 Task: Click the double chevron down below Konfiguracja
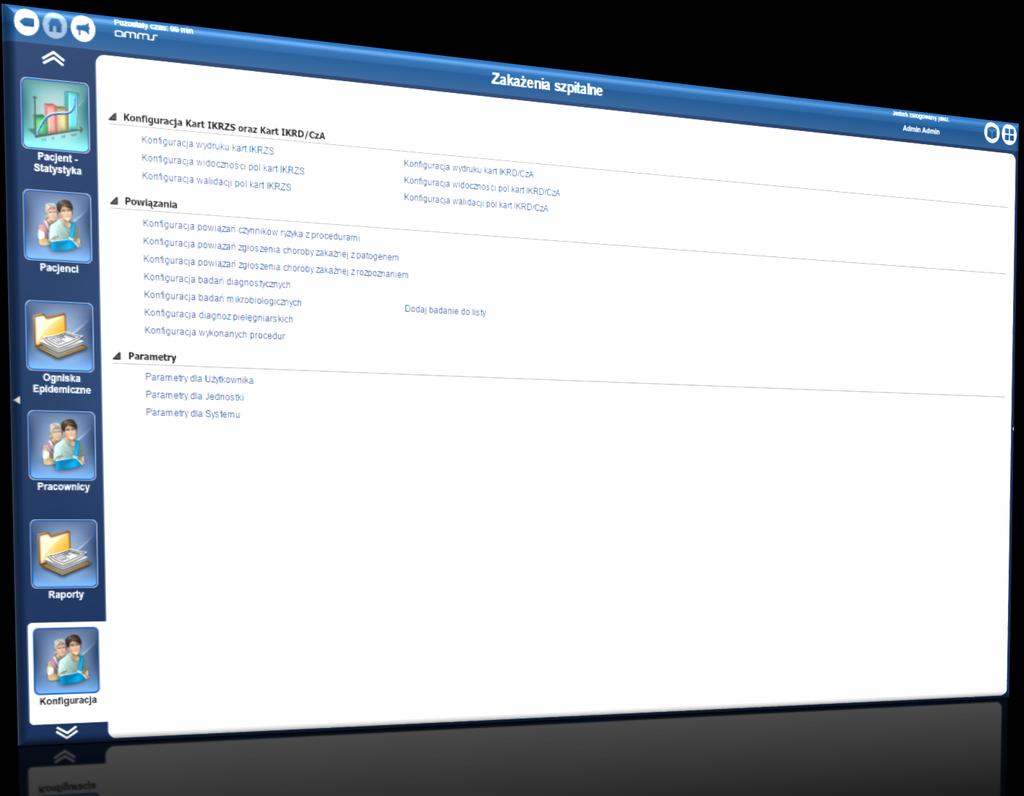67,732
